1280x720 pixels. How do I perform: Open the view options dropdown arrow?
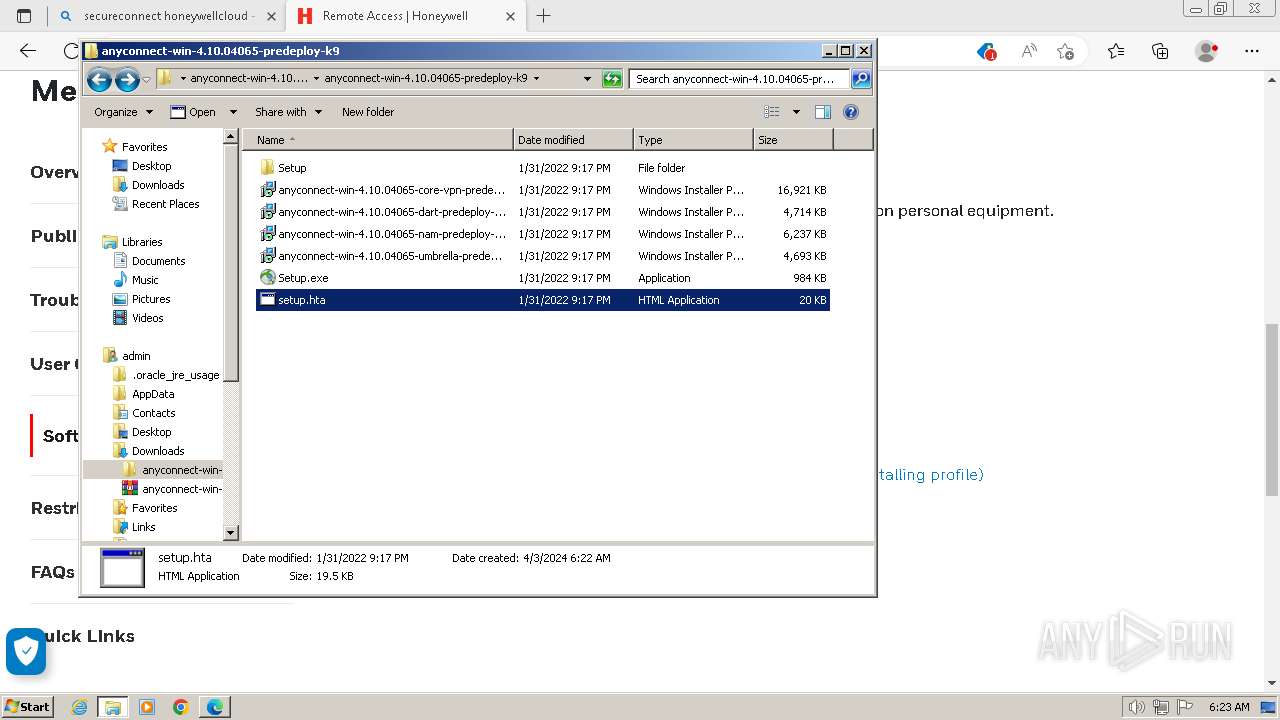(x=796, y=112)
